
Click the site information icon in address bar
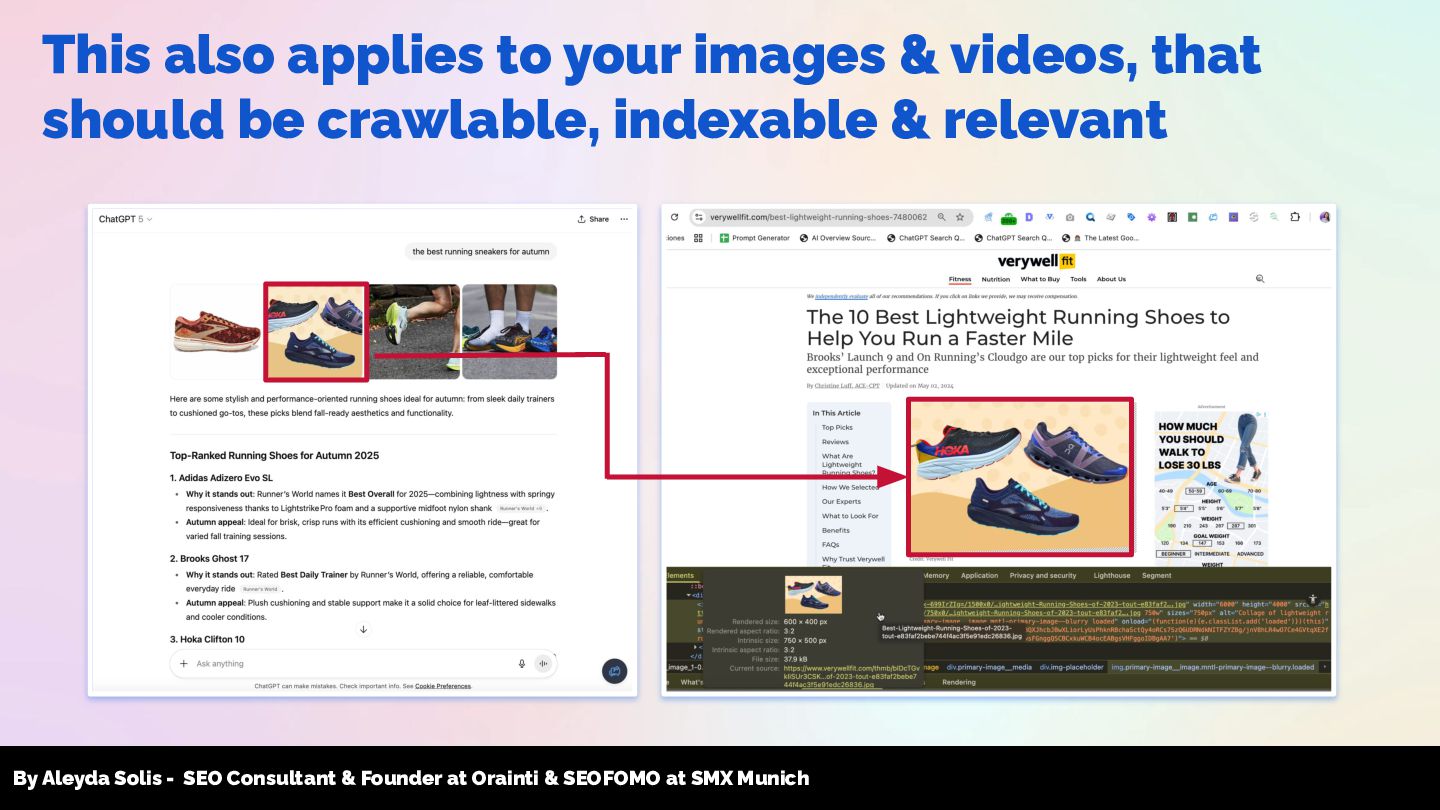pyautogui.click(x=700, y=217)
